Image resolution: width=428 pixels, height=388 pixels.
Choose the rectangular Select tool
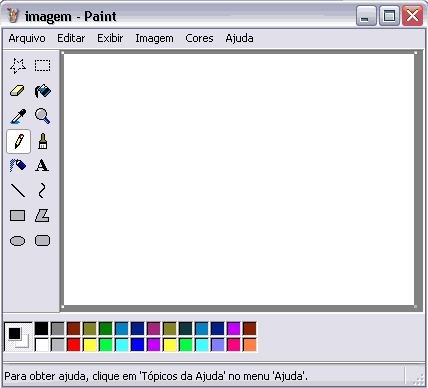click(x=43, y=66)
